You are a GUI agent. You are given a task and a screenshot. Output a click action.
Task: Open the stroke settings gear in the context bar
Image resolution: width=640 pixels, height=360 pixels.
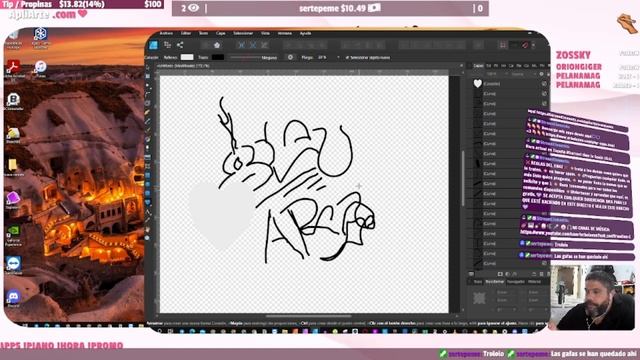pos(290,58)
